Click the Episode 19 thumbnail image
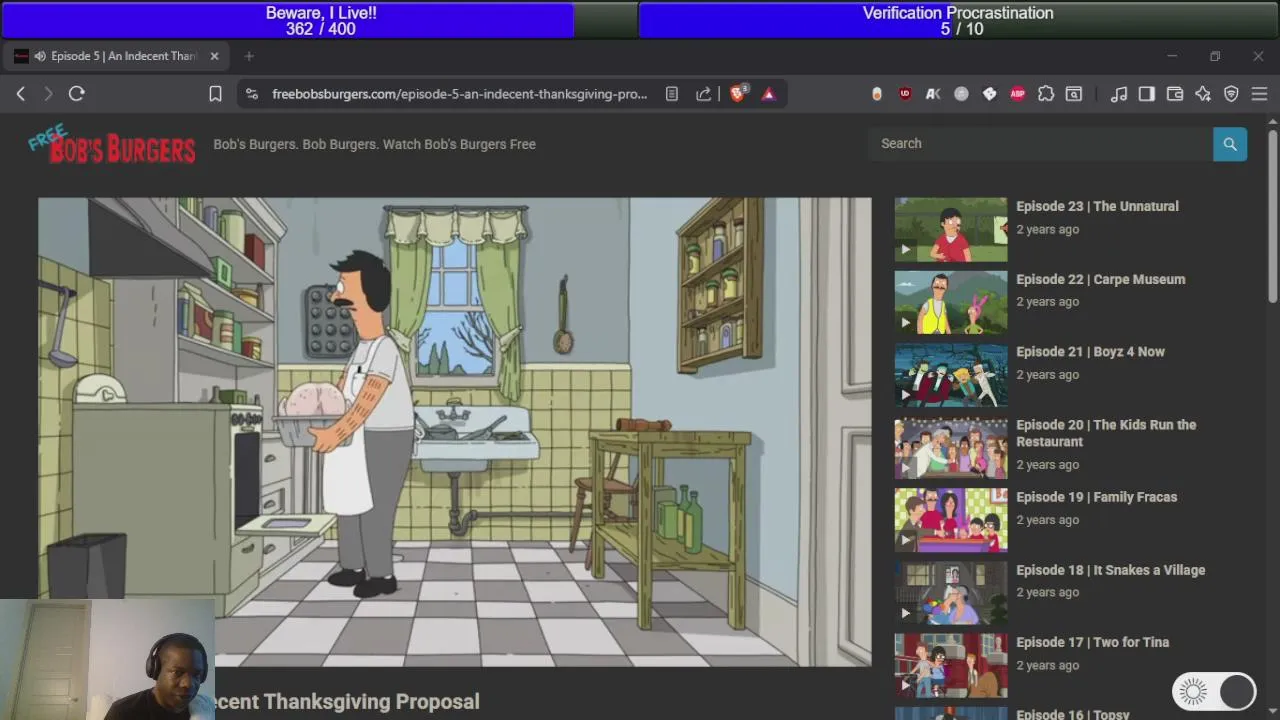 (951, 520)
